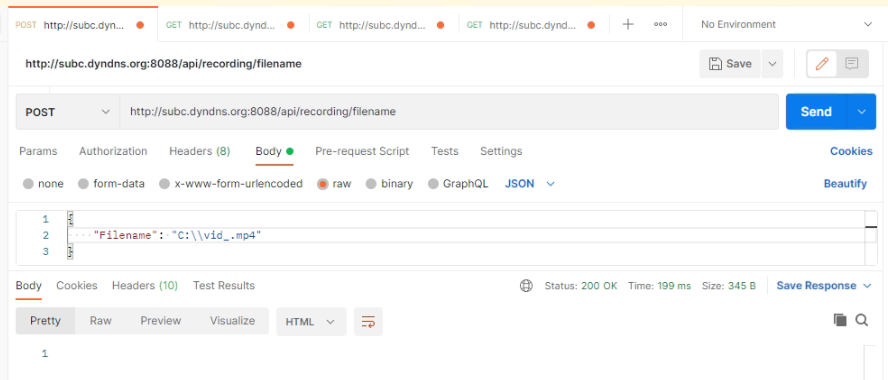Image resolution: width=888 pixels, height=380 pixels.
Task: Expand the JSON format dropdown
Action: tap(530, 183)
